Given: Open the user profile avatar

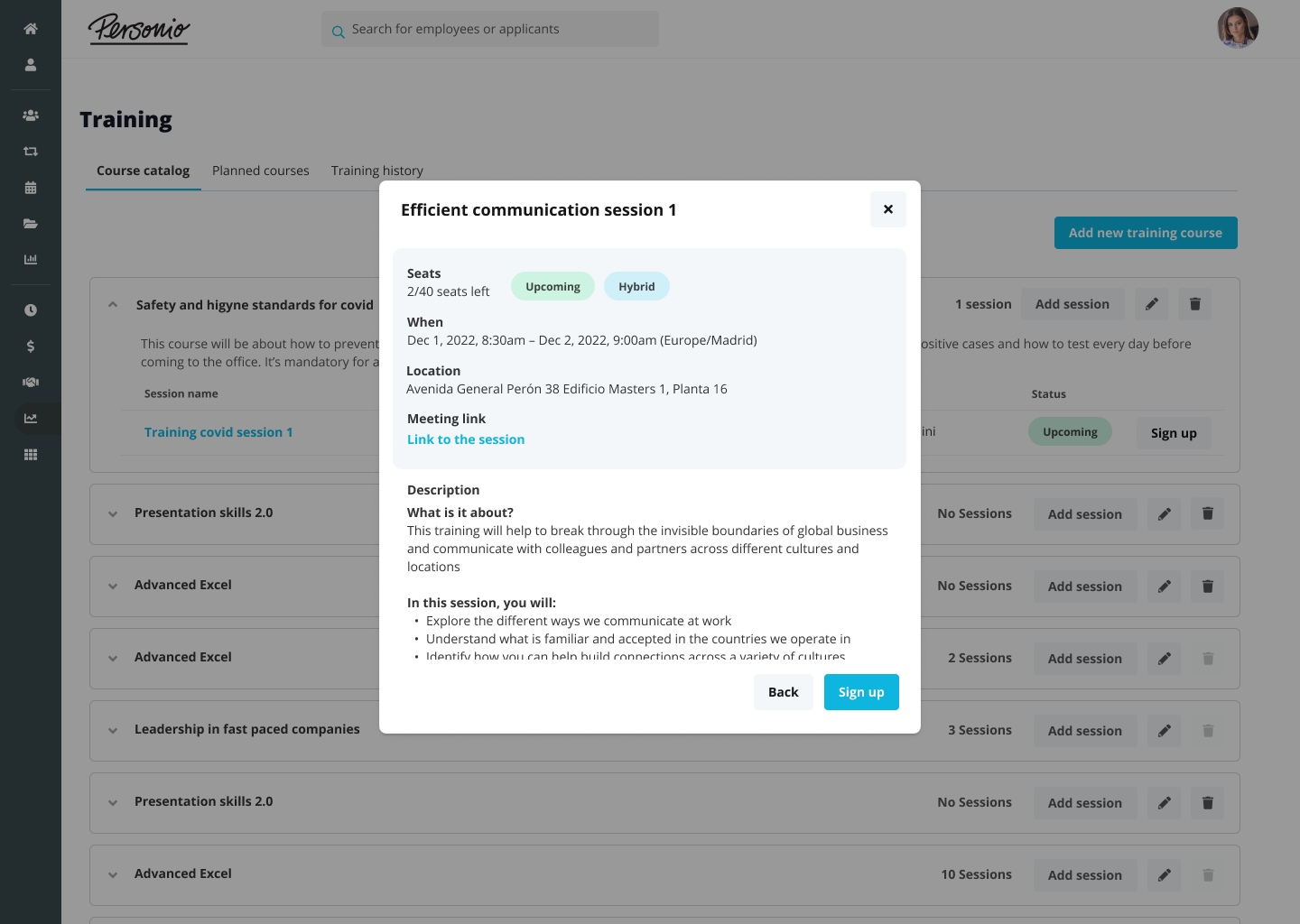Looking at the screenshot, I should 1238,28.
